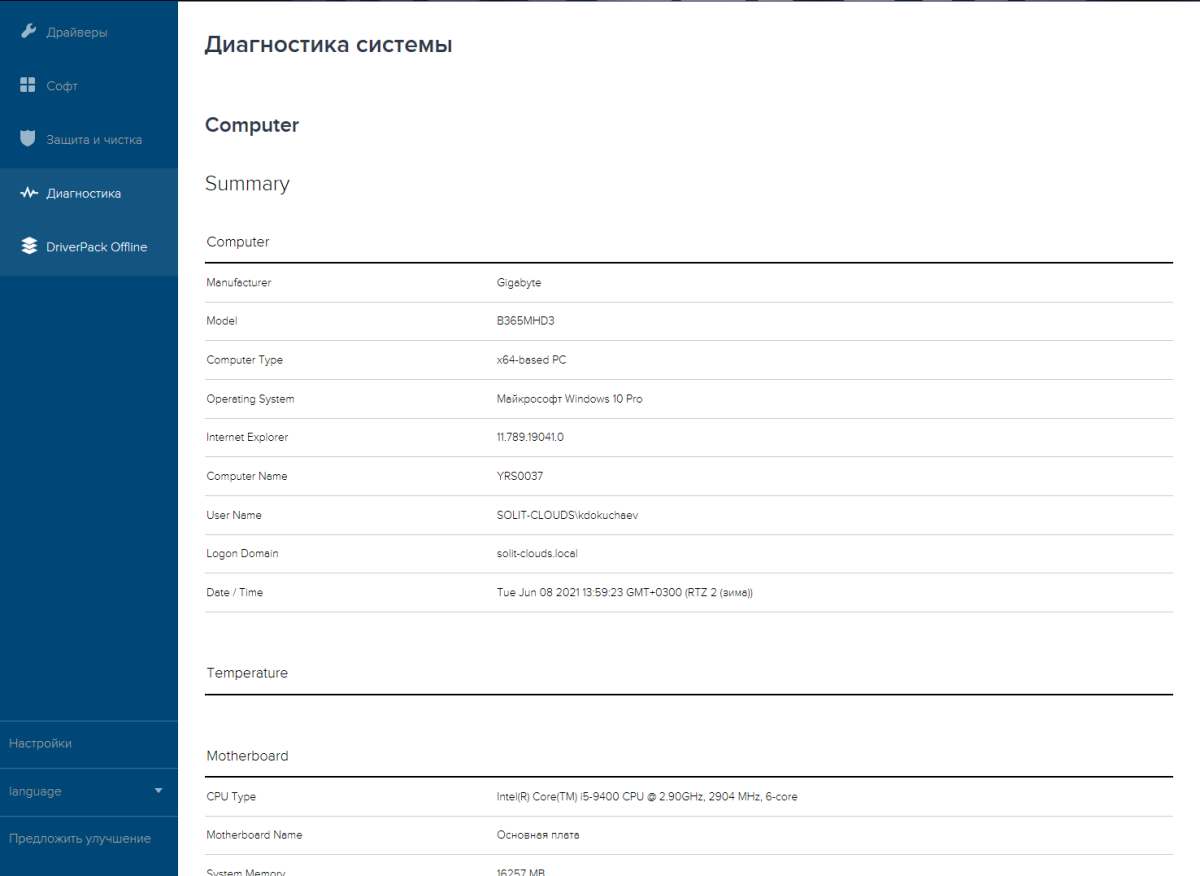Click the pulse icon beside Диагностика

click(x=28, y=193)
